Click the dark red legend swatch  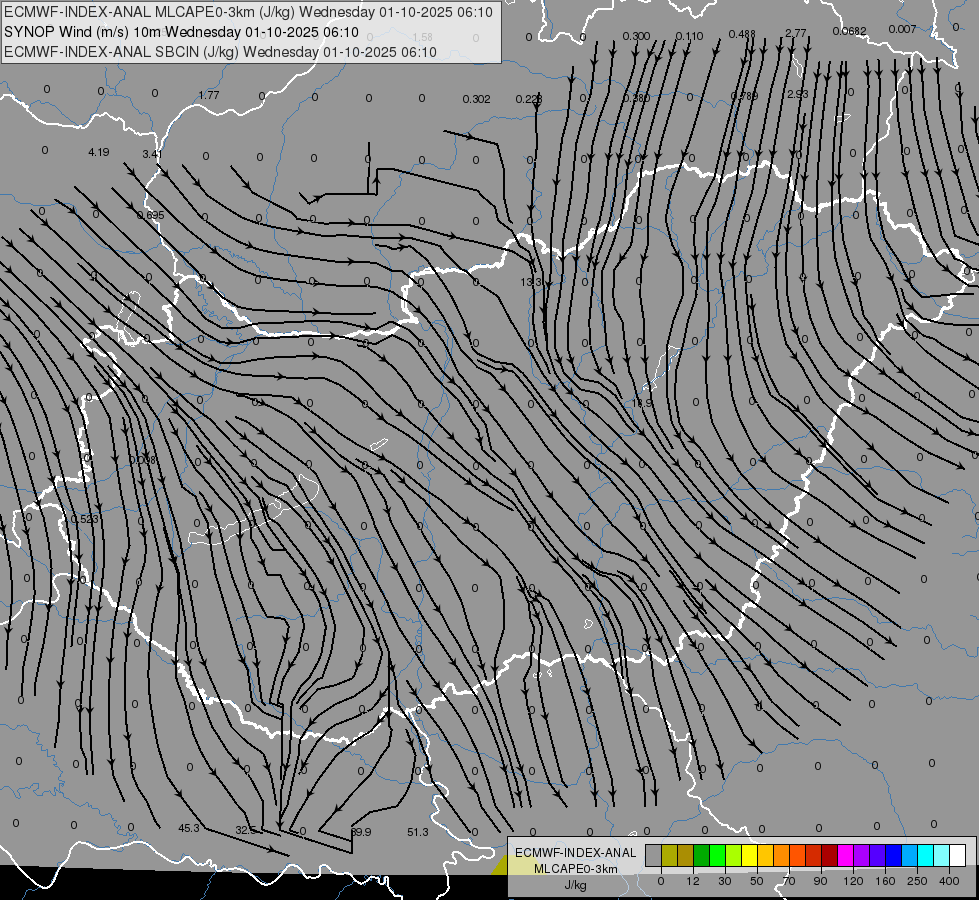coord(829,855)
